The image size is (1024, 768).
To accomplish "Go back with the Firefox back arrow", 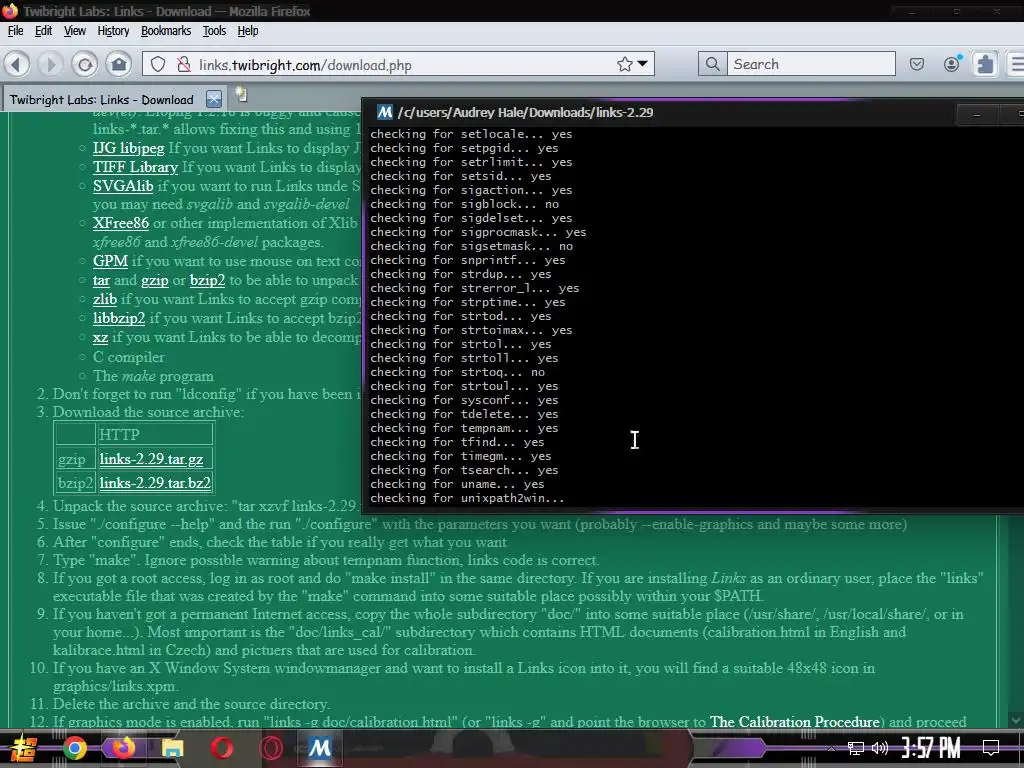I will tap(16, 64).
